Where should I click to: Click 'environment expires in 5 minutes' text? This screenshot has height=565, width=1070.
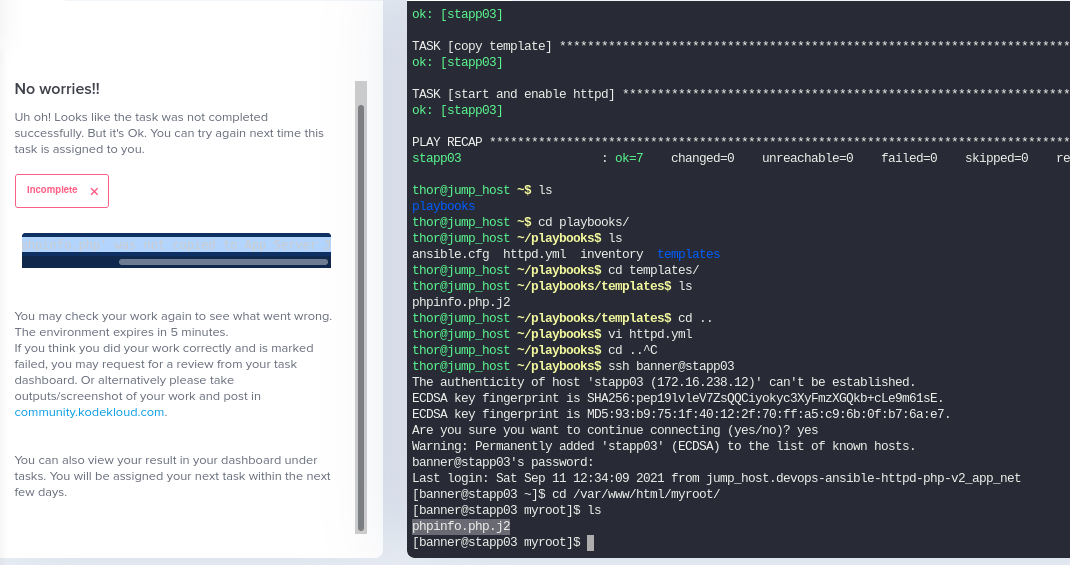tap(121, 332)
